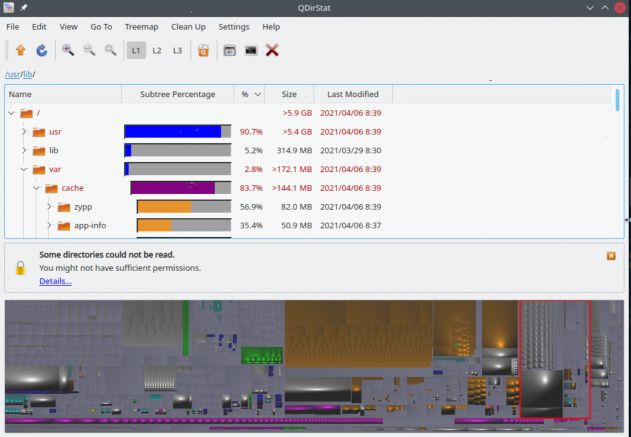Click the app-info folder icon

tap(64, 226)
